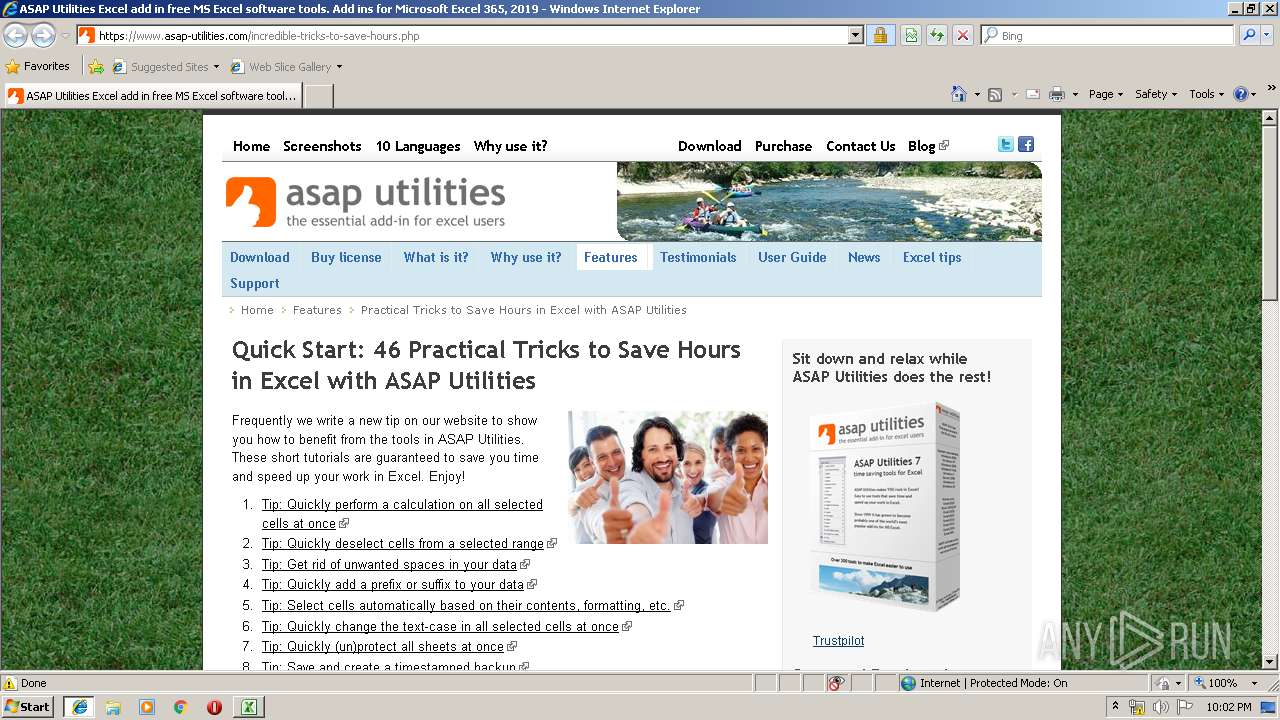Open the Facebook icon on the website
Screen dimensions: 1280x720
[1026, 145]
